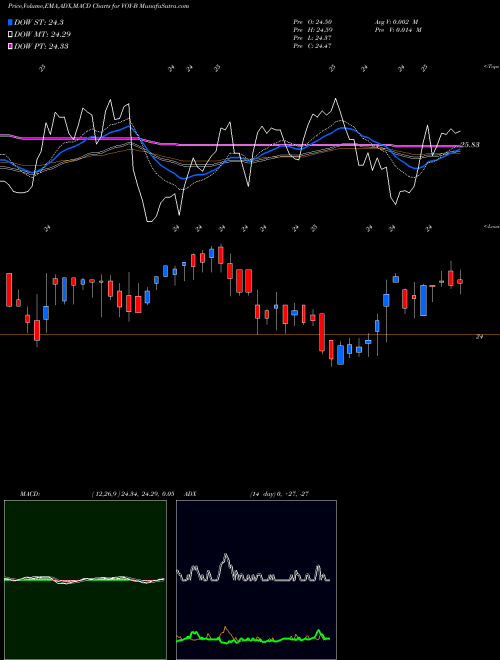Screen dimensions: 500x660
Task: Click the last red candlestick on the chart
Action: [460, 282]
